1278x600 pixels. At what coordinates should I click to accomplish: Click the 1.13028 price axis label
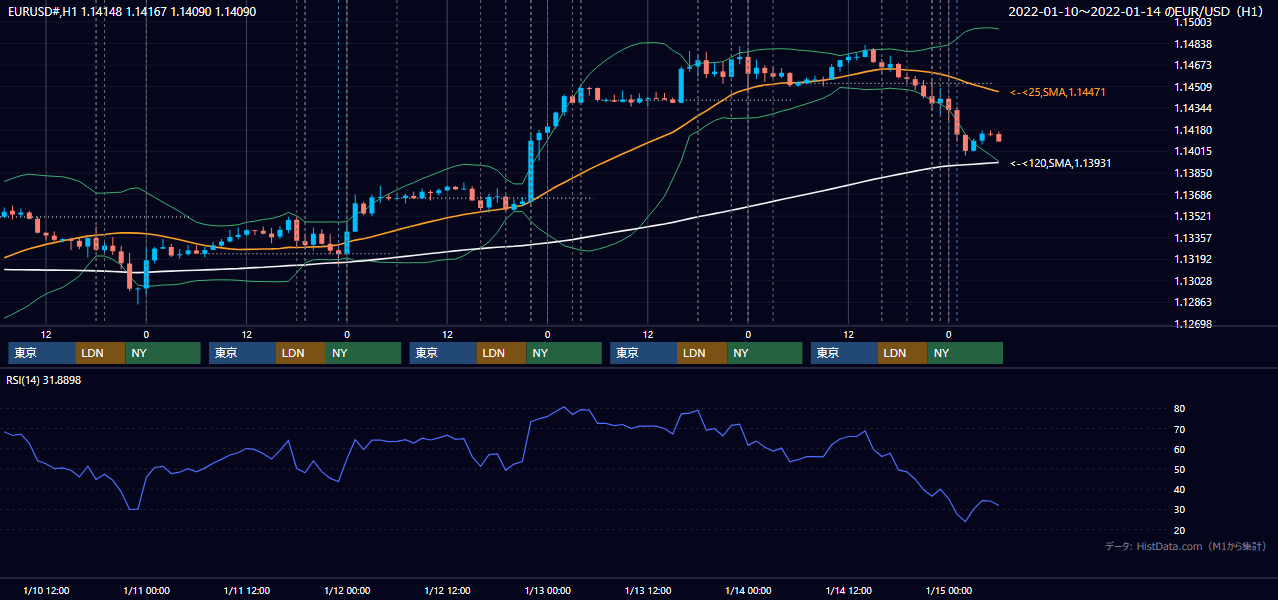point(1193,281)
